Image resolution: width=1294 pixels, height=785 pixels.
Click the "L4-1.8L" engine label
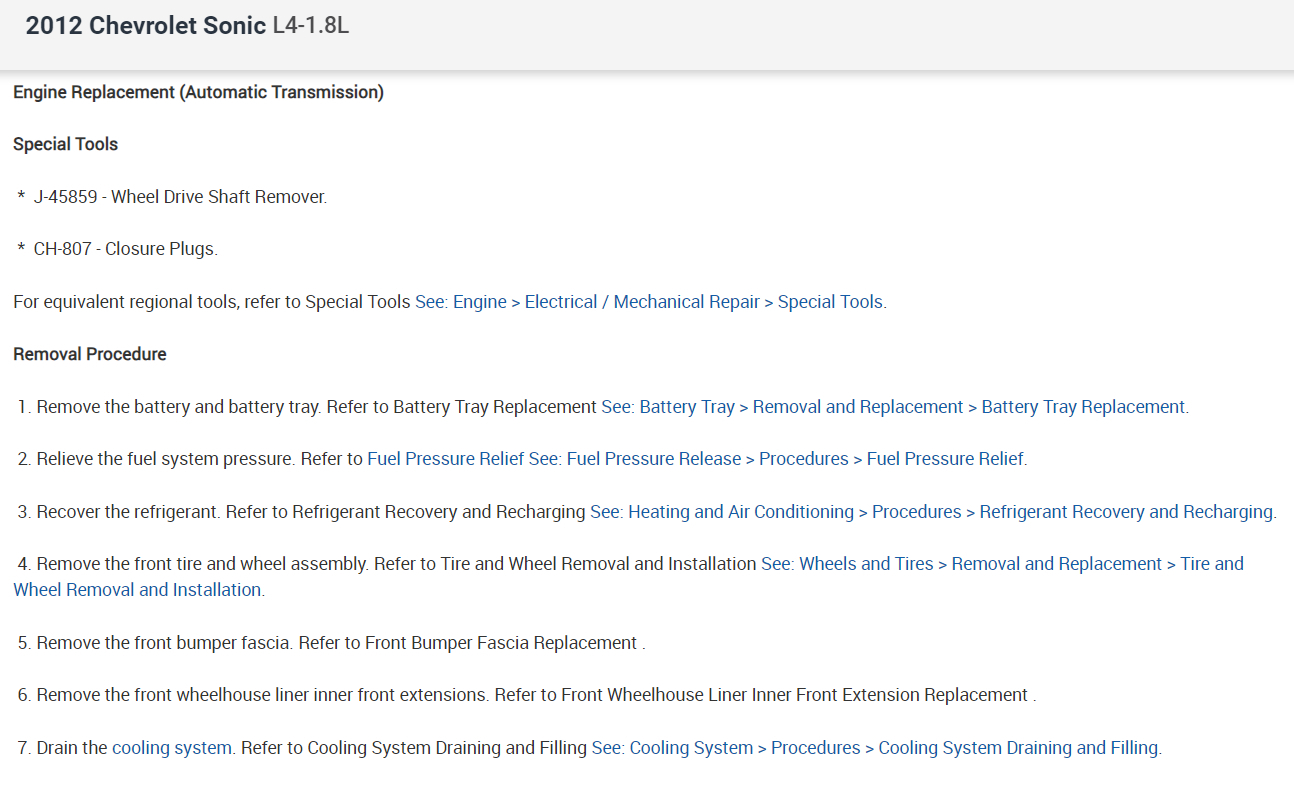coord(311,26)
